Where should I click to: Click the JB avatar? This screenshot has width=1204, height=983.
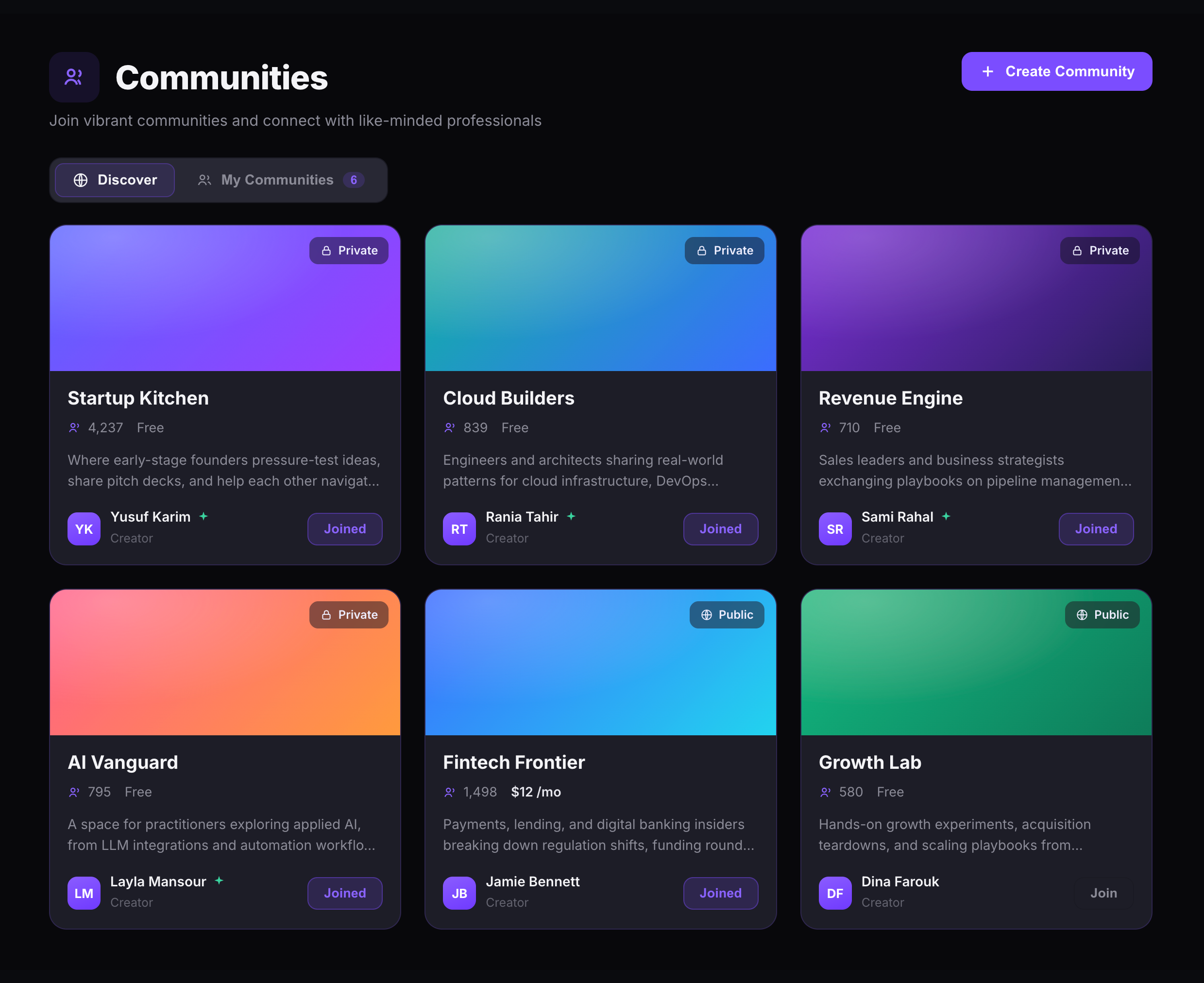[459, 894]
